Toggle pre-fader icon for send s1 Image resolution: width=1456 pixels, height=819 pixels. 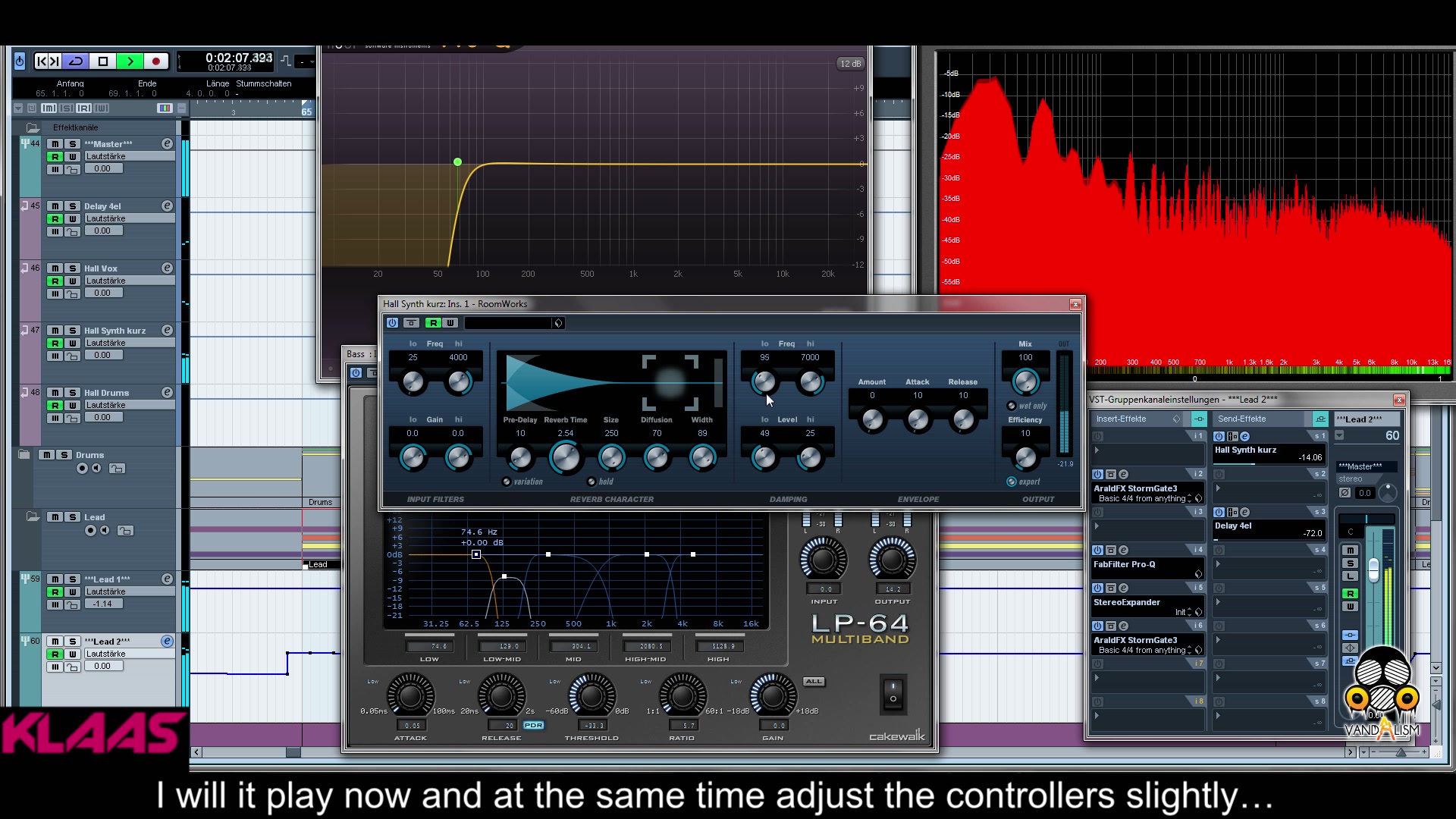click(x=1232, y=437)
